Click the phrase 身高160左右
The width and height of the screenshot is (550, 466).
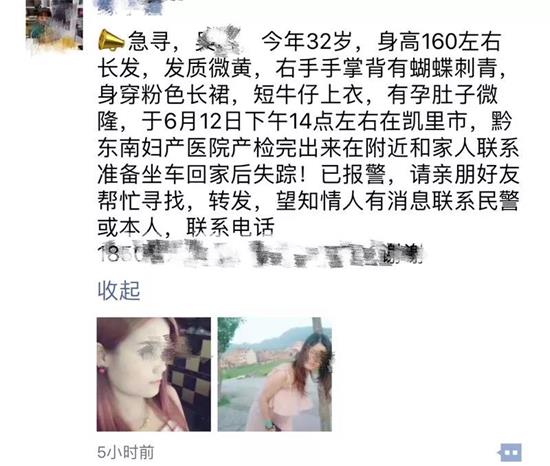tap(439, 41)
